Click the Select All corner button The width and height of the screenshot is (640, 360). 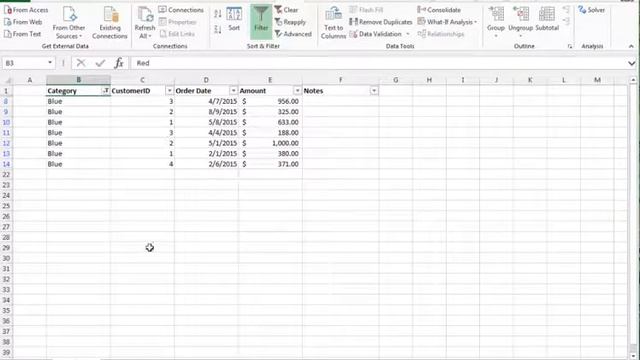tap(7, 80)
